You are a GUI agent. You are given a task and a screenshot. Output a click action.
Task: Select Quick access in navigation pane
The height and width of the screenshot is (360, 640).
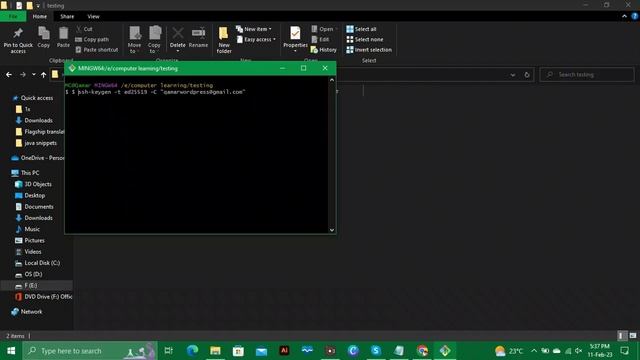point(33,98)
